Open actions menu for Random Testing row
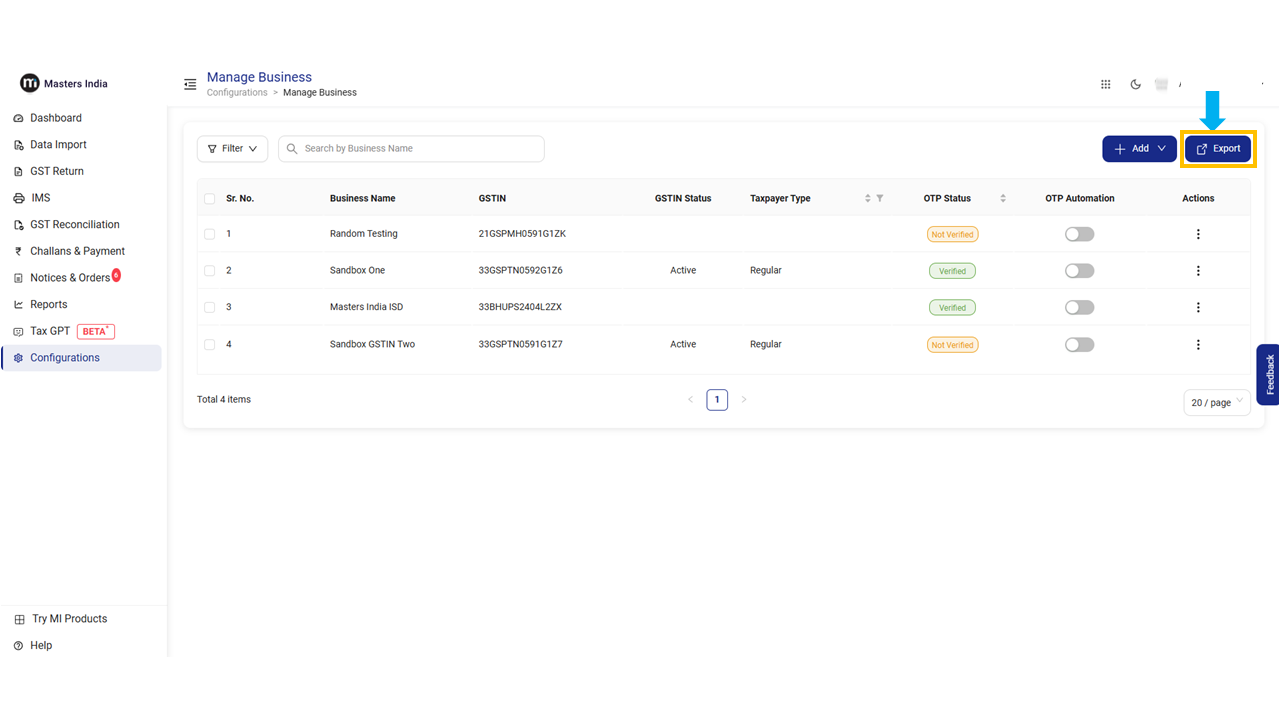Viewport: 1280px width, 720px height. pyautogui.click(x=1198, y=234)
